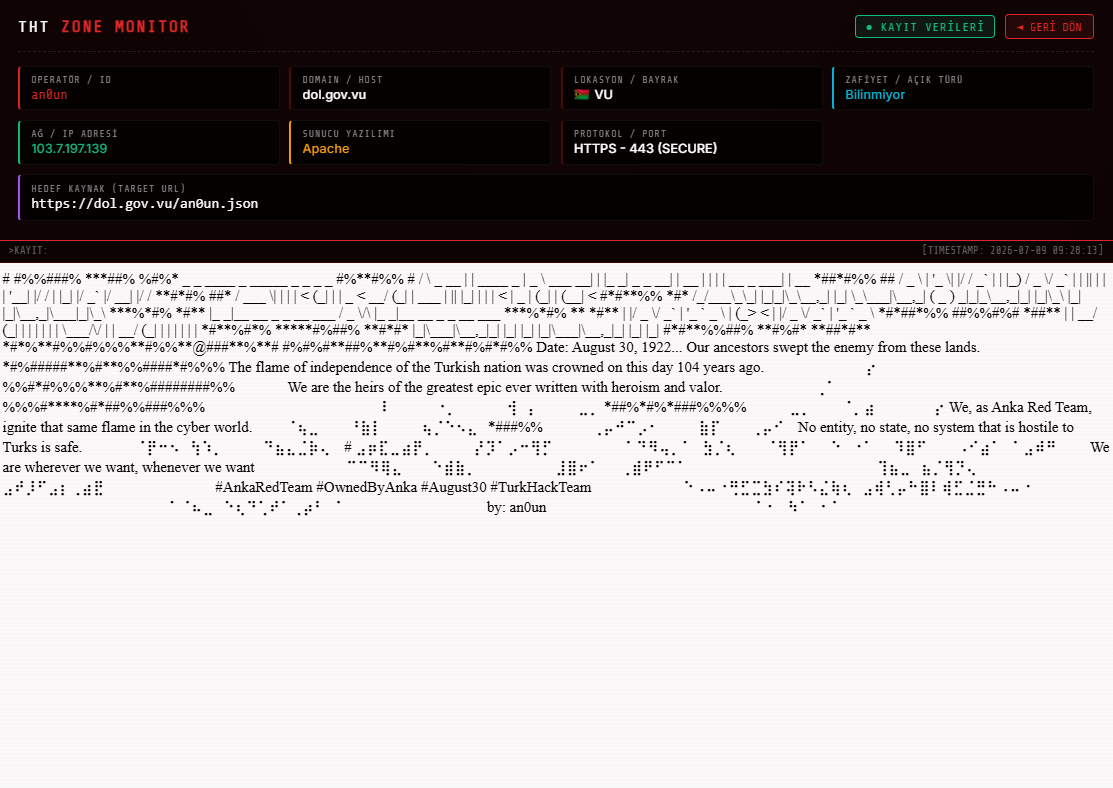Click the DOMAIN / HOST label
Screen dimensions: 1113x788
[x=342, y=80]
